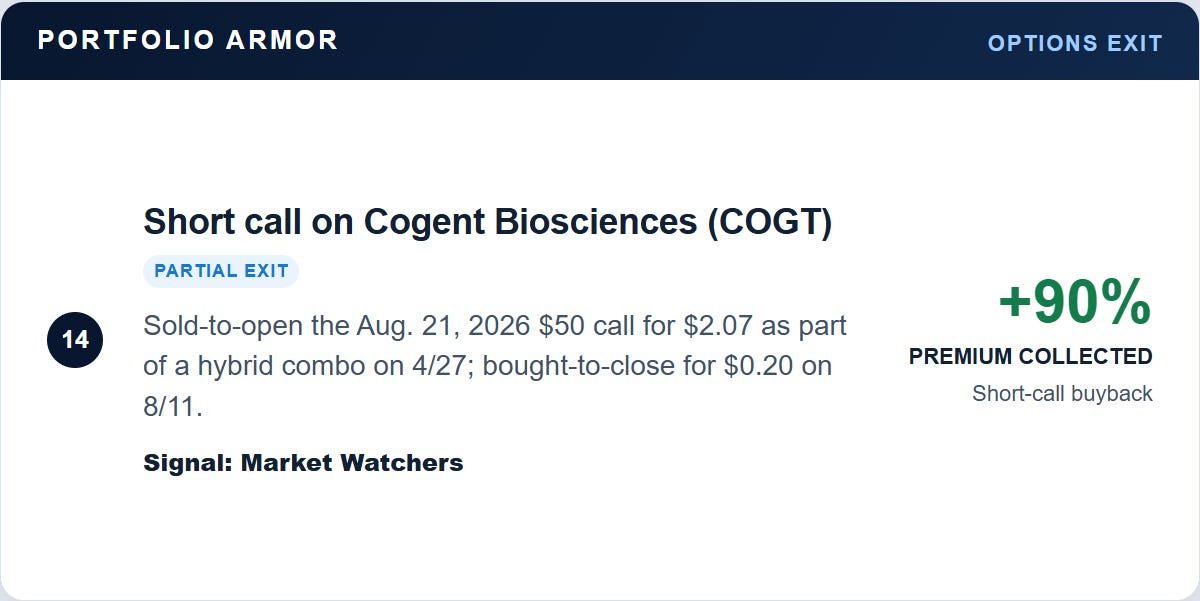1200x601 pixels.
Task: Click the Signal: Market Watchers line
Action: coord(304,462)
